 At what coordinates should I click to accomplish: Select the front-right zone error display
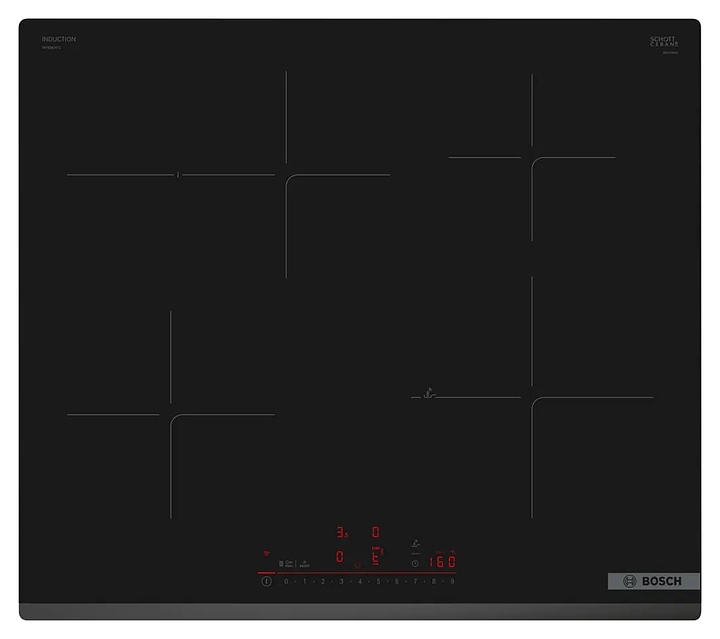[x=376, y=557]
